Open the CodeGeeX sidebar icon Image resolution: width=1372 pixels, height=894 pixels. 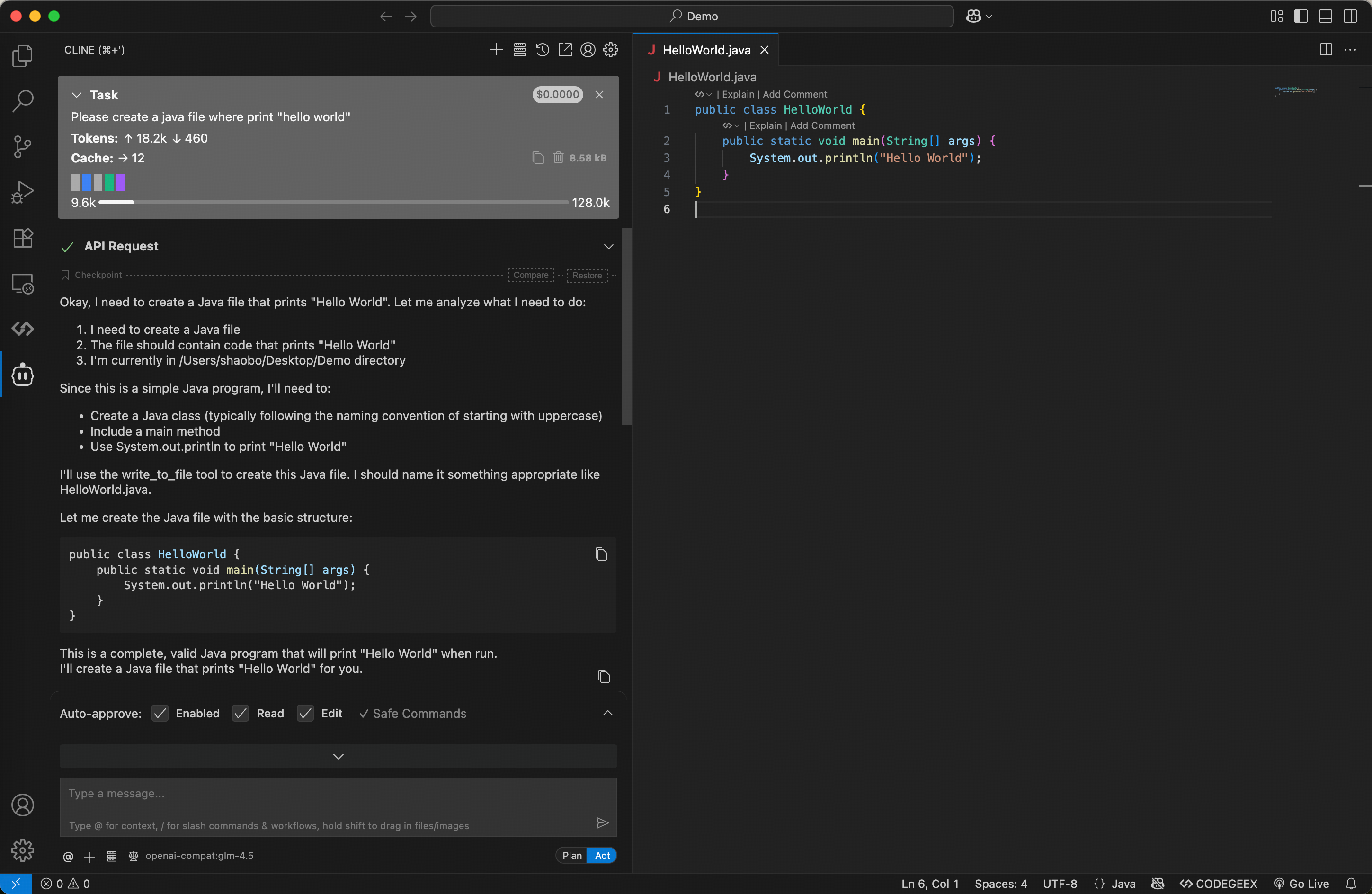coord(22,329)
